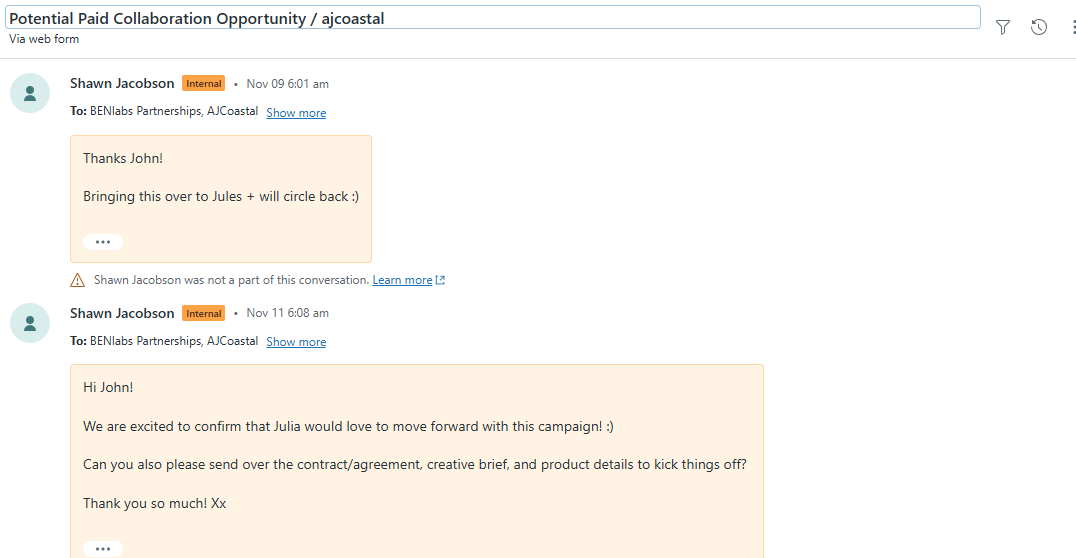Image resolution: width=1076 pixels, height=558 pixels.
Task: Click the avatar on the Nov 09 message
Action: tap(30, 93)
